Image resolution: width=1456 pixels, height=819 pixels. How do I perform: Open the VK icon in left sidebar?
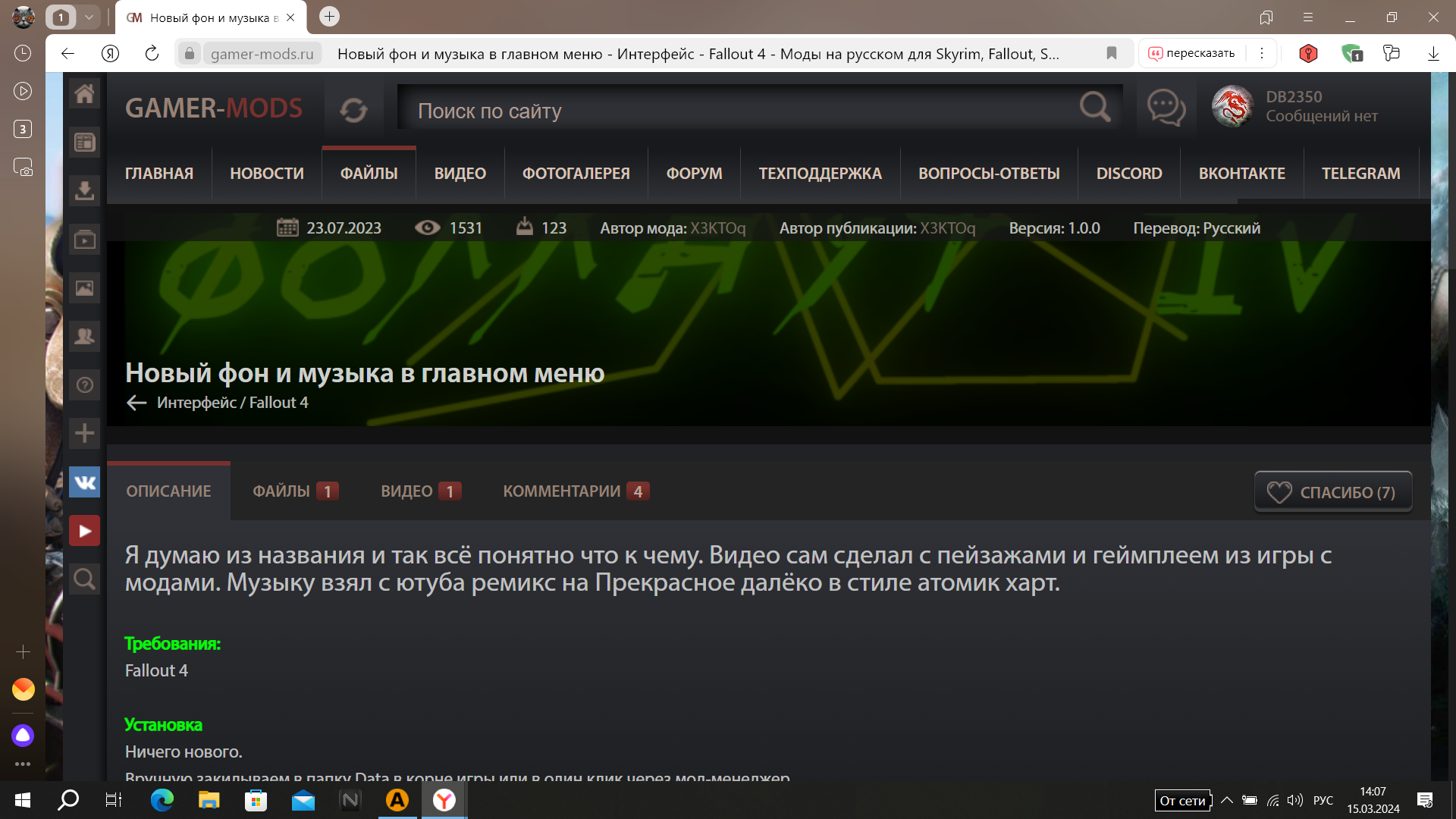click(x=84, y=482)
